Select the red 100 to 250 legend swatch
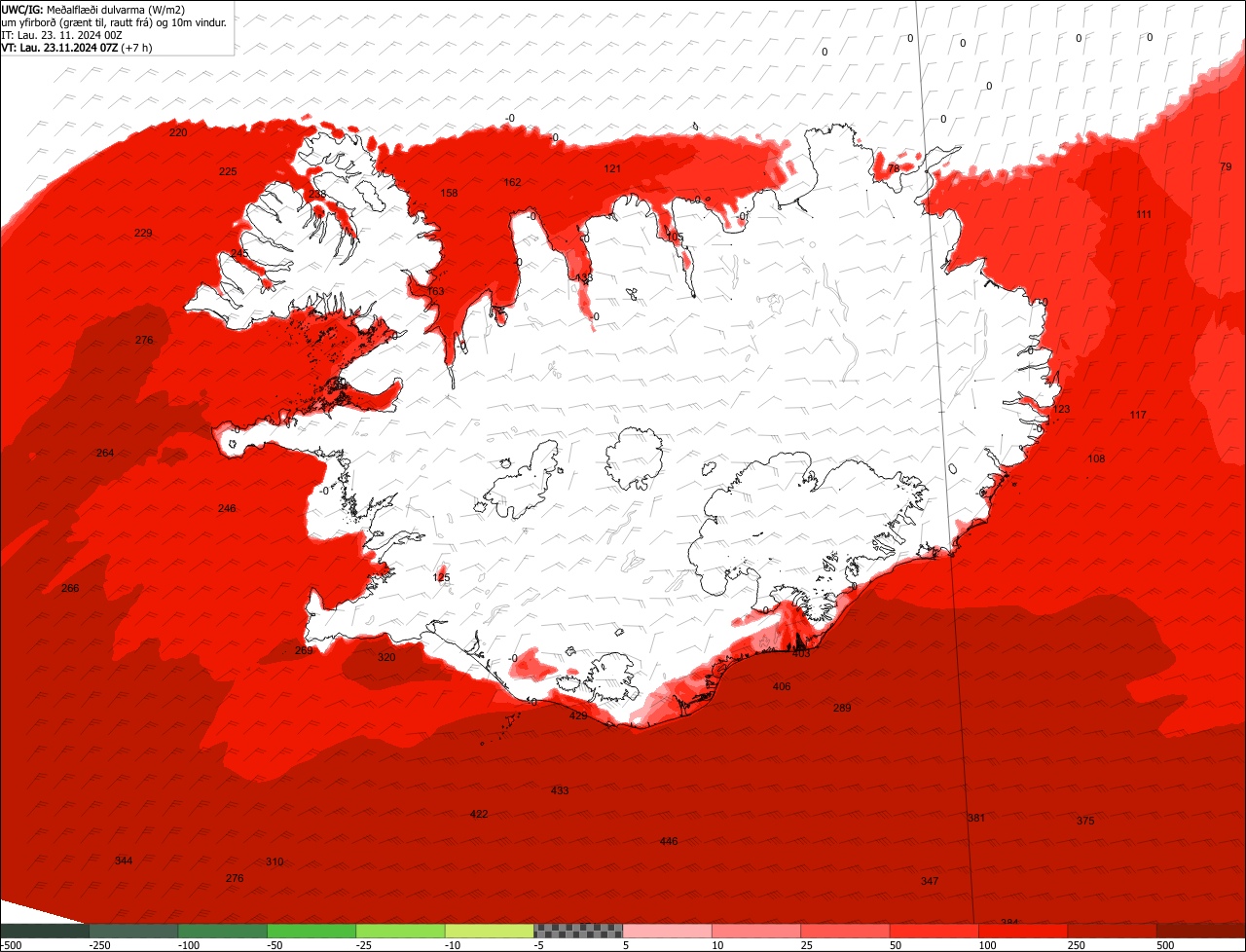1246x952 pixels. click(x=1023, y=931)
